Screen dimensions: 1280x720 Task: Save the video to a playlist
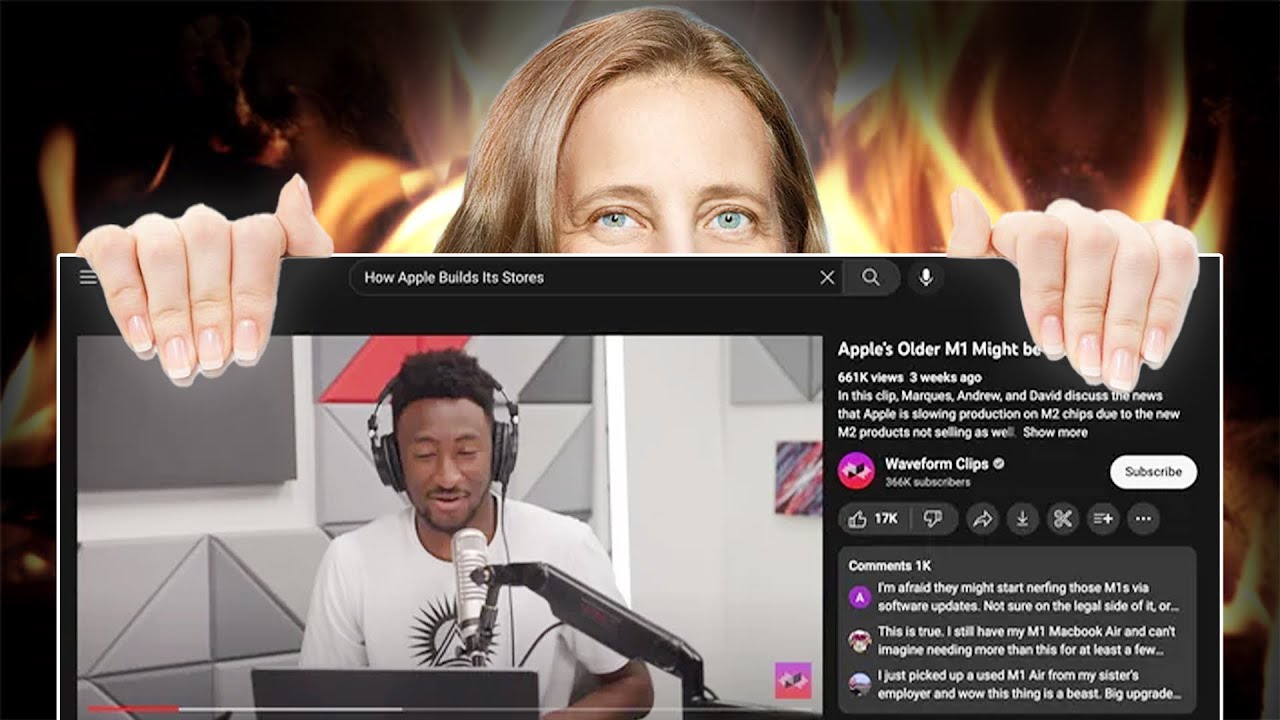[1103, 518]
